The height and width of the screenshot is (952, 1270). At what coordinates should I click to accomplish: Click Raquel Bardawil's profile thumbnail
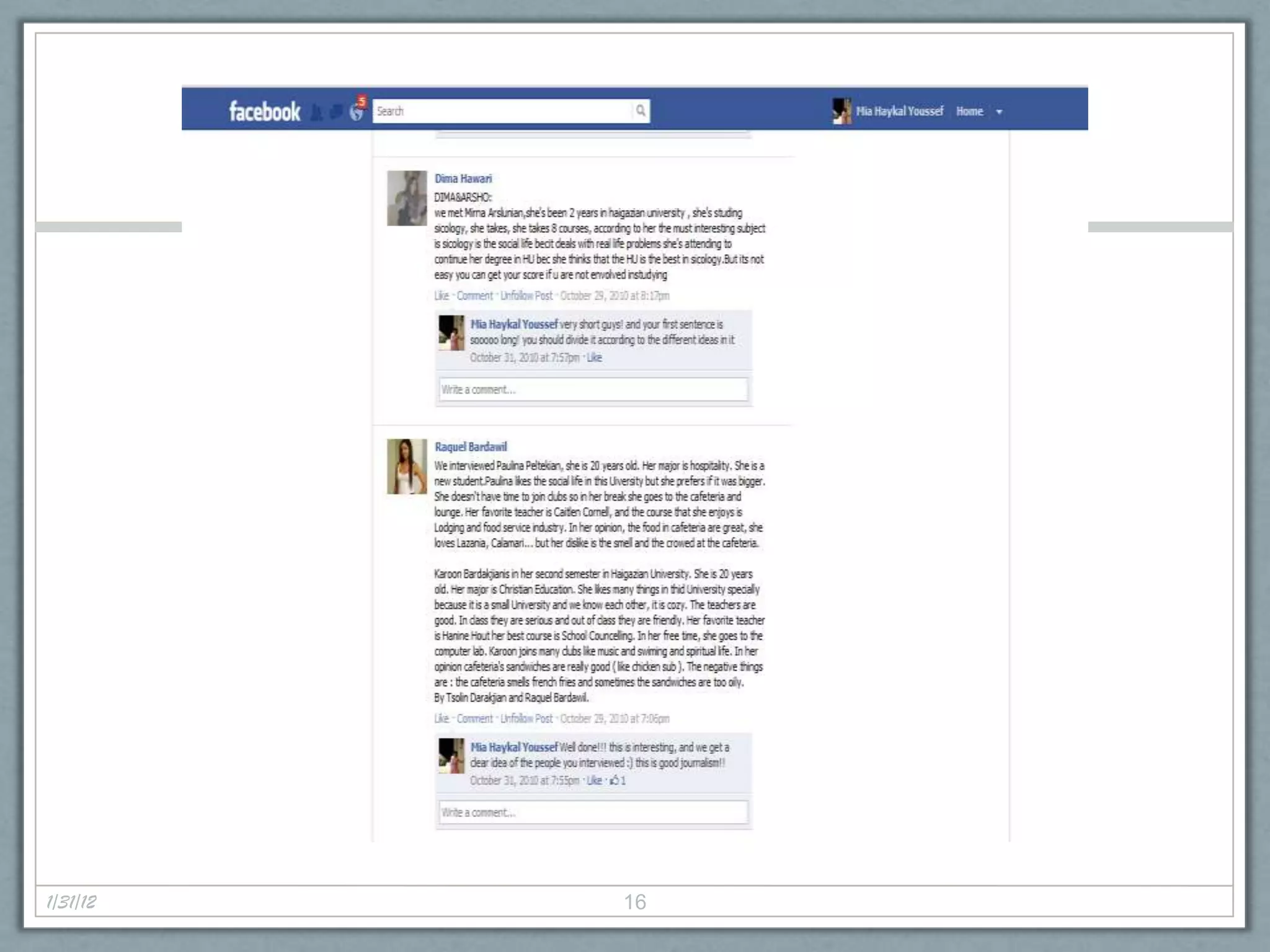click(x=407, y=467)
